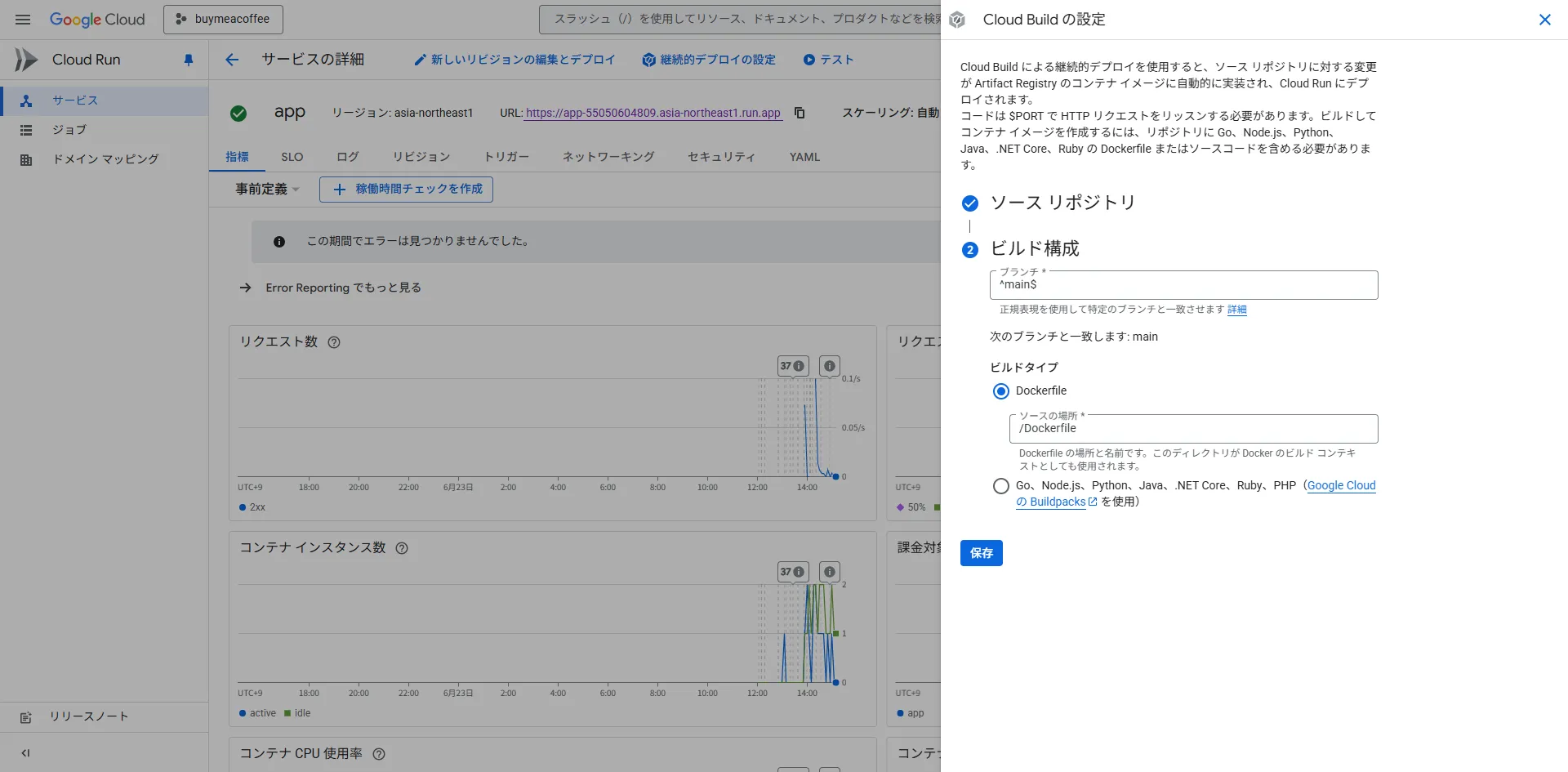The image size is (1568, 772).
Task: Switch to the ログ tab
Action: pos(347,157)
